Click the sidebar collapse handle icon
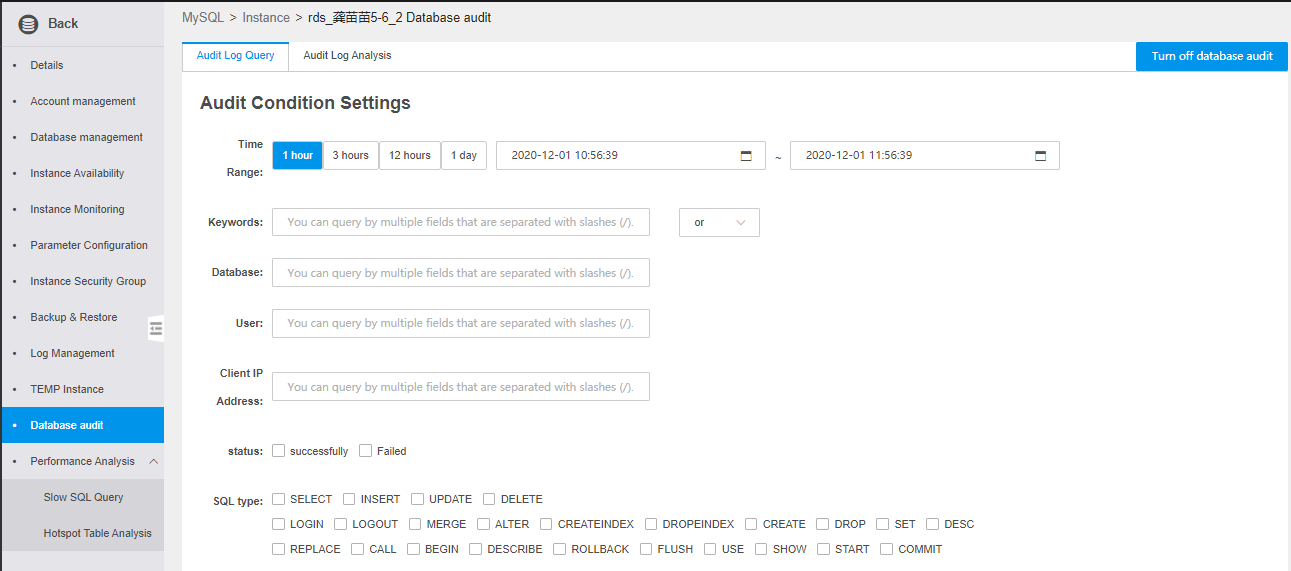1291x571 pixels. (156, 328)
